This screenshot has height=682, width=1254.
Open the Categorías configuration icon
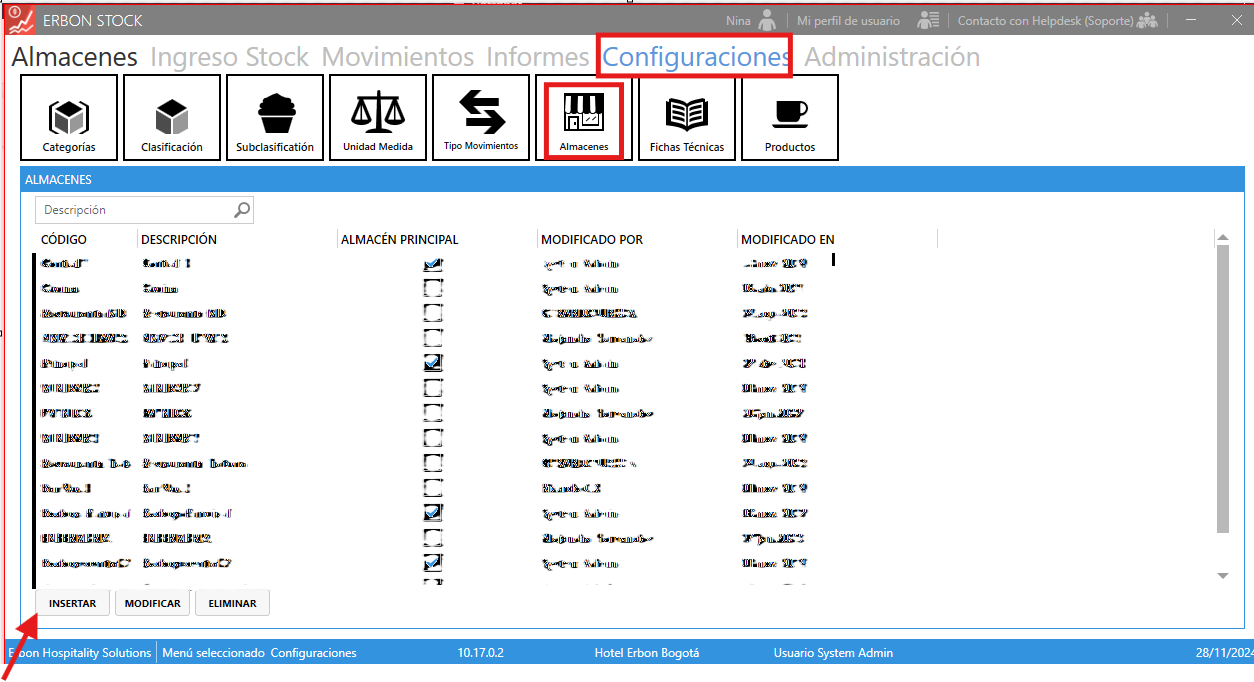[x=69, y=118]
